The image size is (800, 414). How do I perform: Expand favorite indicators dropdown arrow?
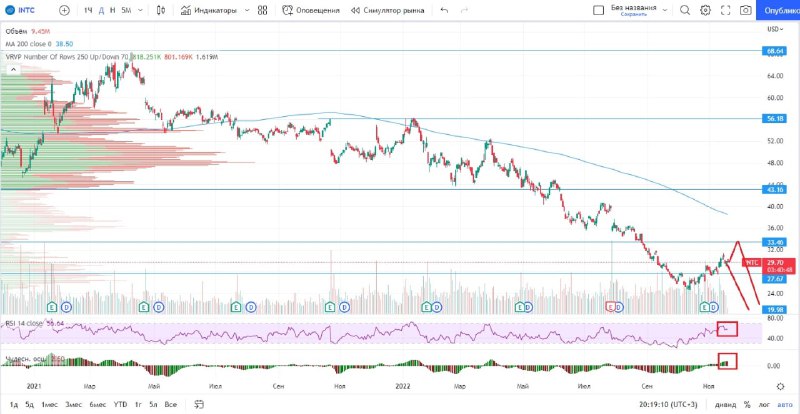247,10
